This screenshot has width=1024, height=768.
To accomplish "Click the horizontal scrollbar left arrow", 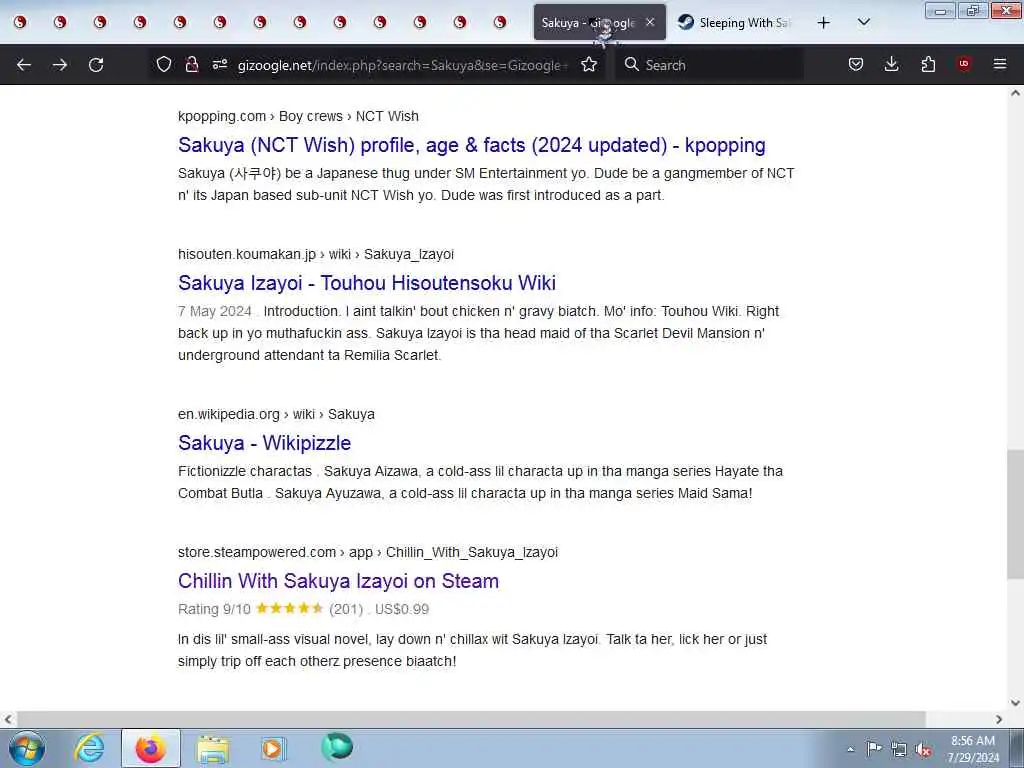I will (x=8, y=719).
